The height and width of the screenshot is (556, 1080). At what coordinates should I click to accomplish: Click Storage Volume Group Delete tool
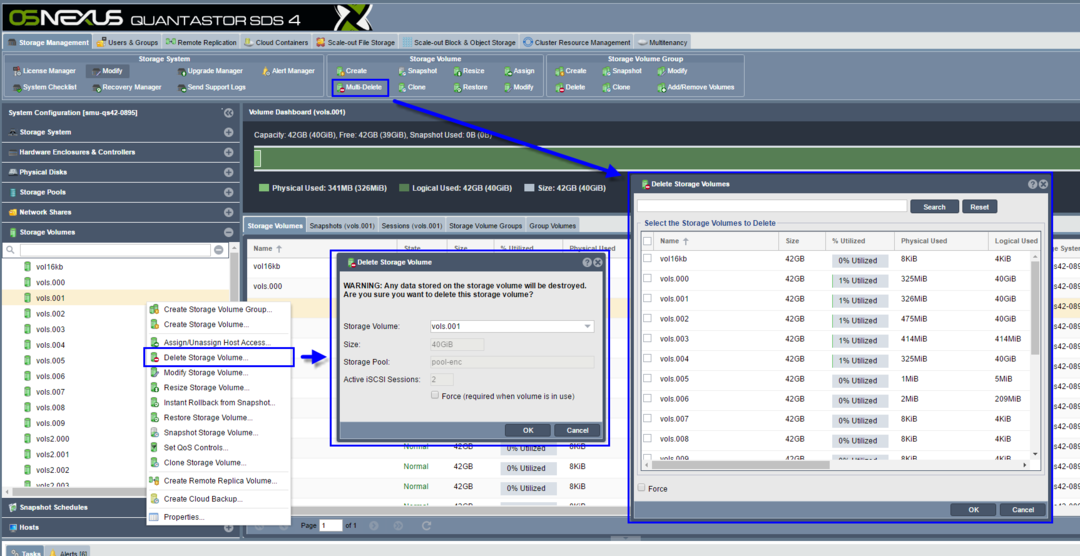coord(570,87)
